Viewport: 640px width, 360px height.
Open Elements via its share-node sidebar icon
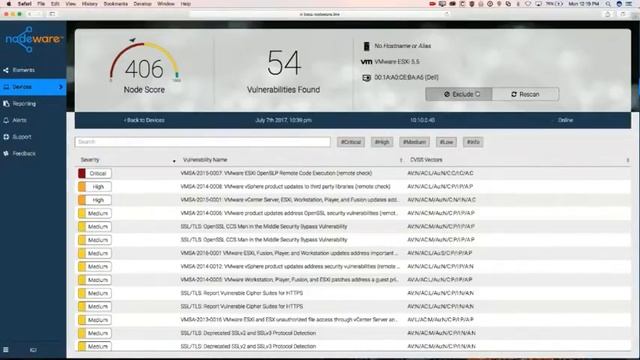[x=6, y=70]
